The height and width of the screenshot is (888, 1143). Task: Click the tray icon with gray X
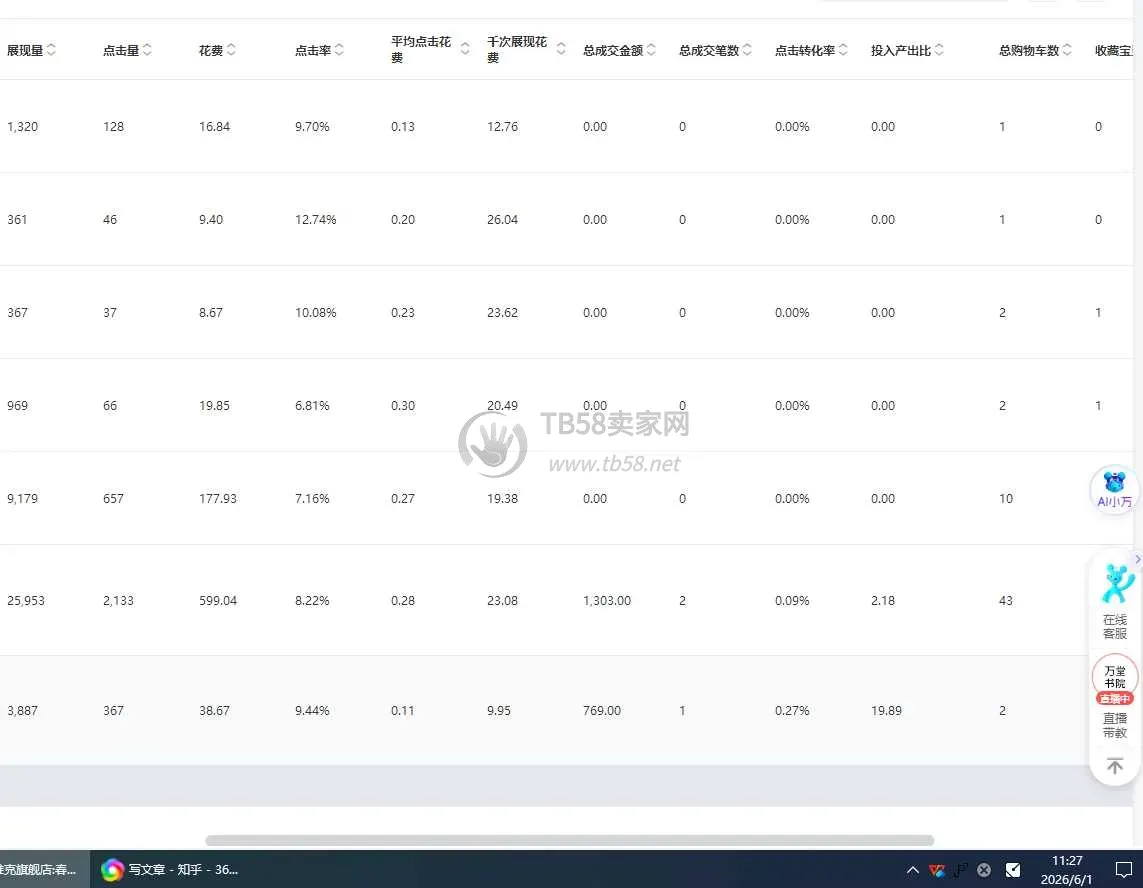pyautogui.click(x=984, y=869)
